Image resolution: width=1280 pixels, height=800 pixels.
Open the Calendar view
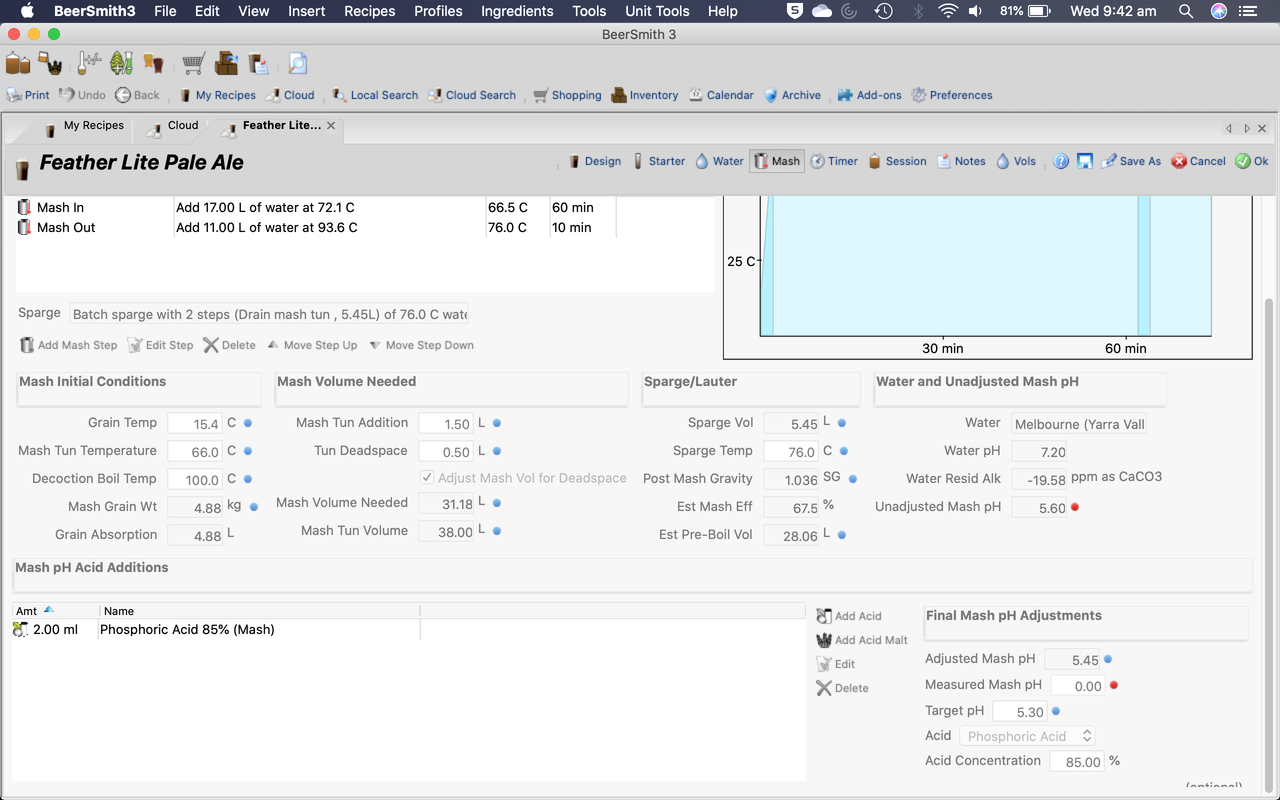tap(721, 95)
